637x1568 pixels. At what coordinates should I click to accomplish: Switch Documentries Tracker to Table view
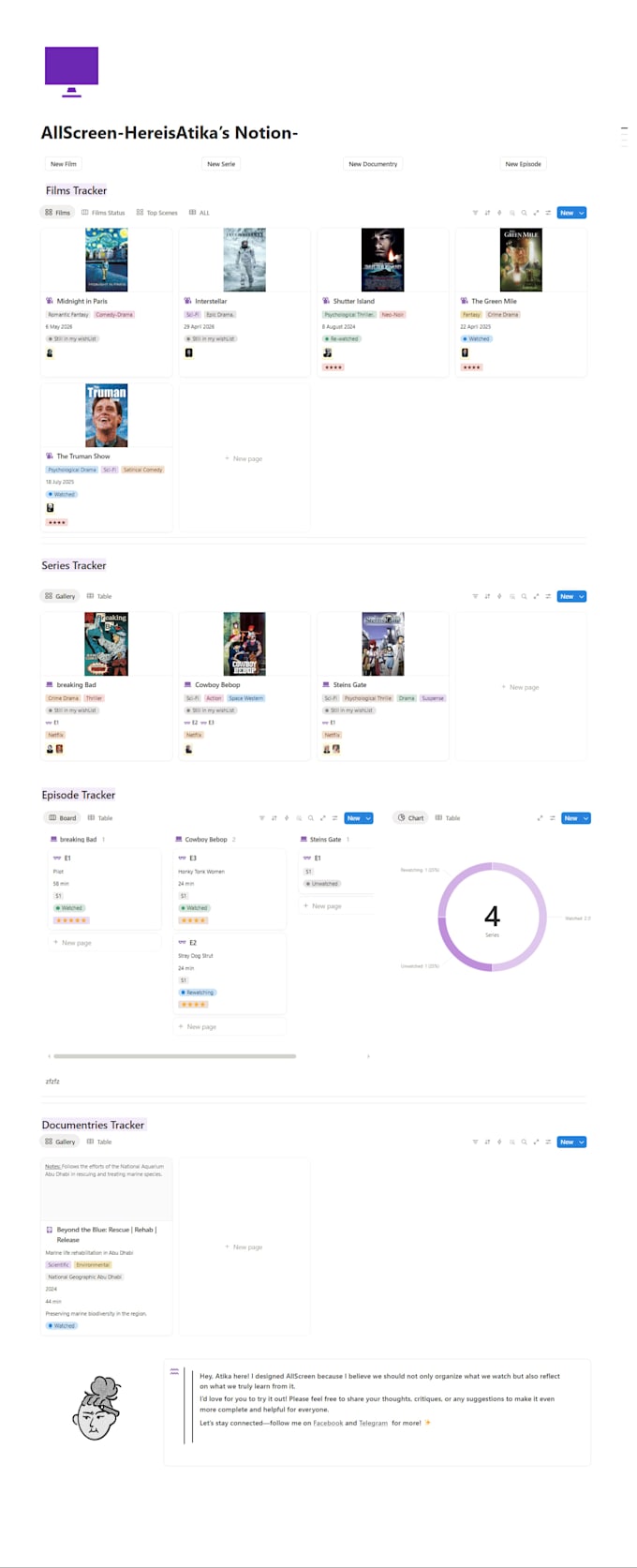pyautogui.click(x=99, y=1142)
